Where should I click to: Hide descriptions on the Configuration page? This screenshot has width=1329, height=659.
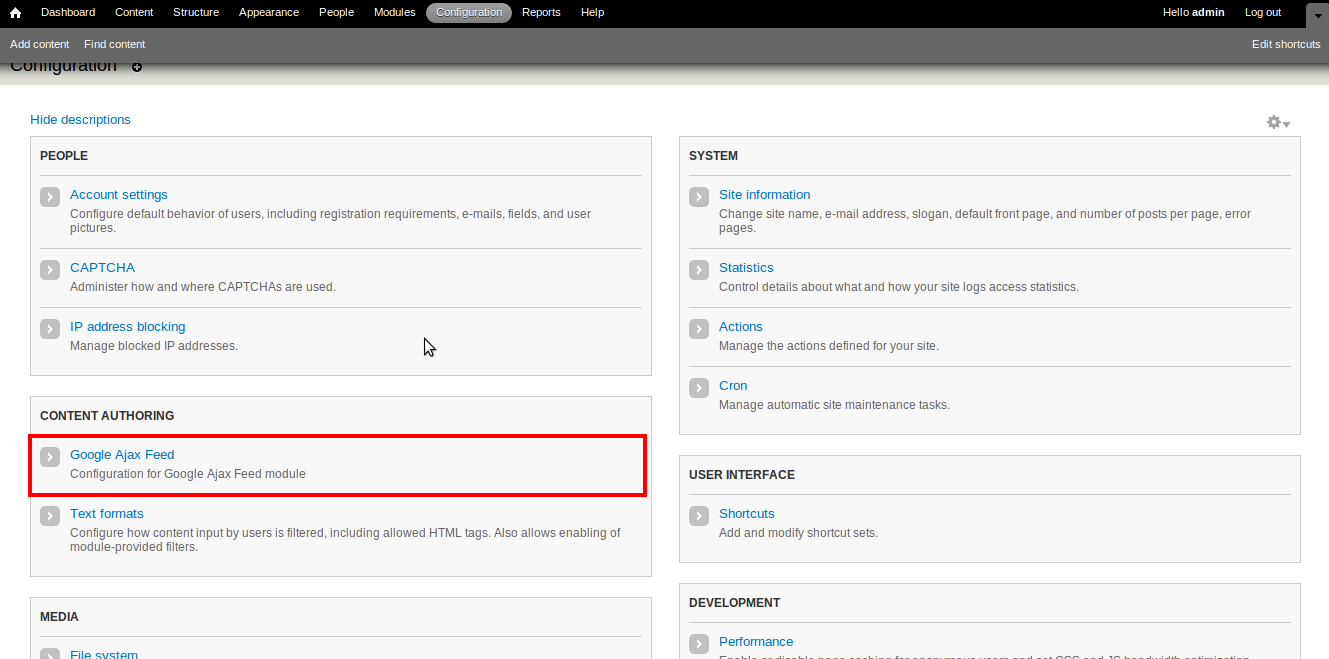80,120
